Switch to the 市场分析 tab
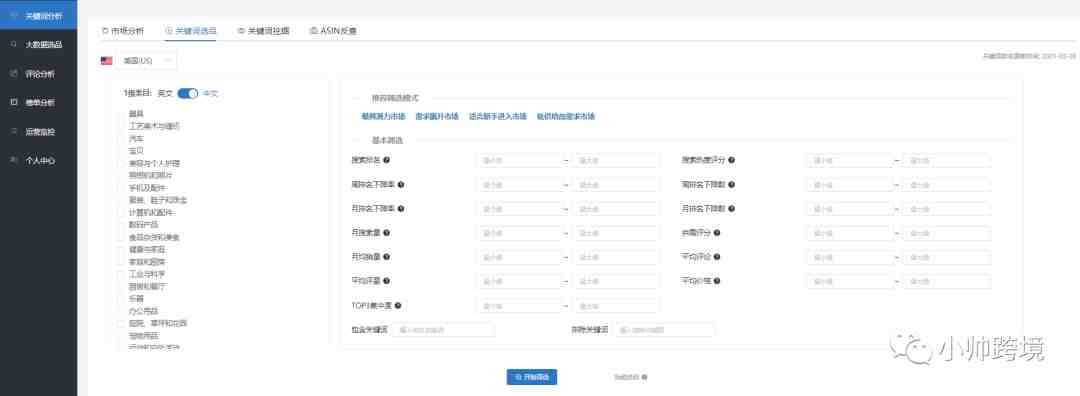 [123, 30]
